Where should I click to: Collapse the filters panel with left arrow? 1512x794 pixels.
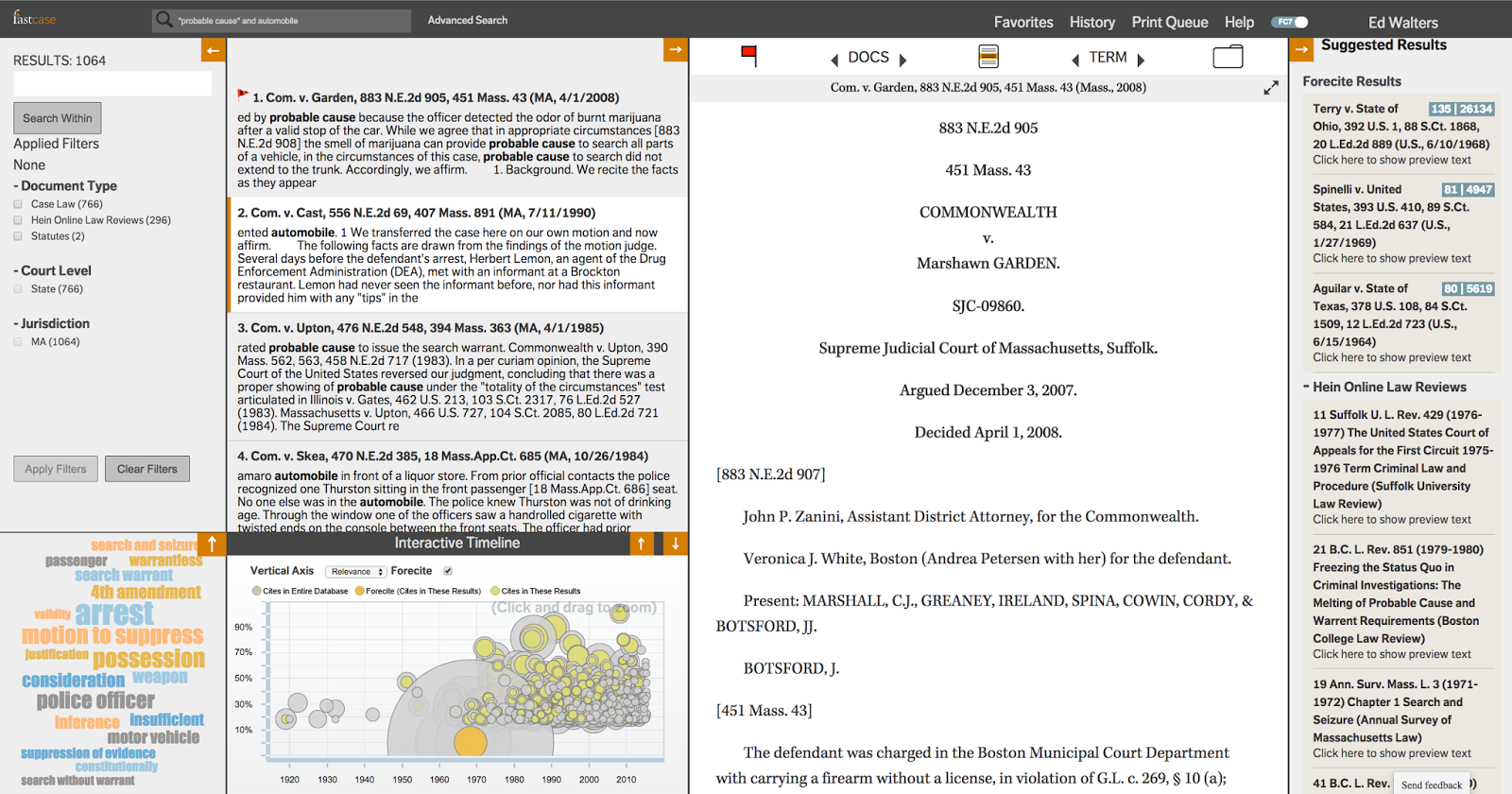point(214,50)
